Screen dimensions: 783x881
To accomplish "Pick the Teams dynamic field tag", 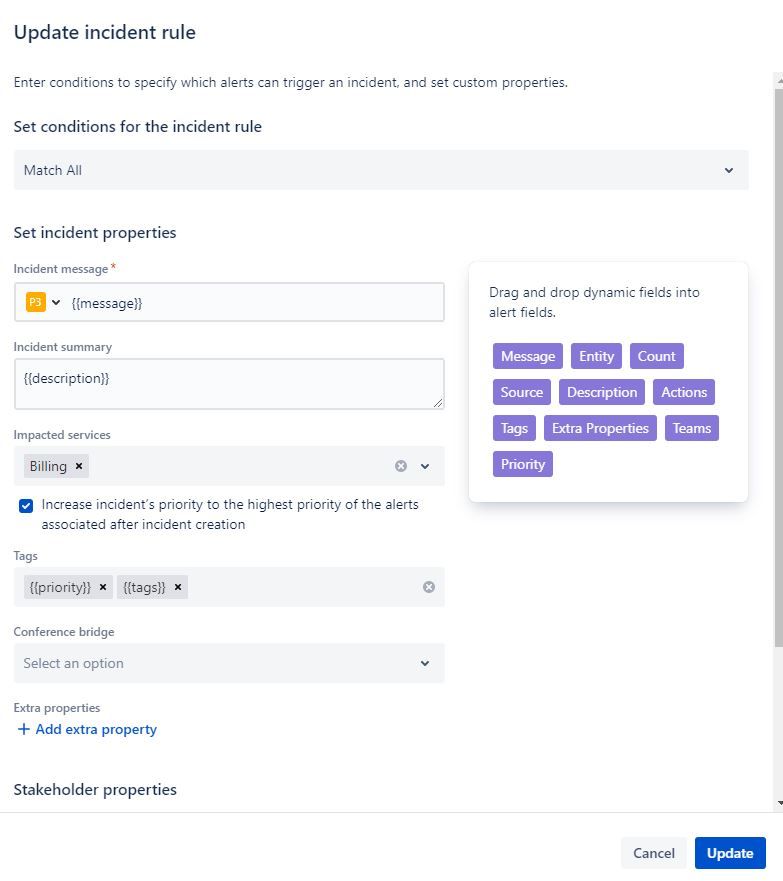I will pos(691,428).
